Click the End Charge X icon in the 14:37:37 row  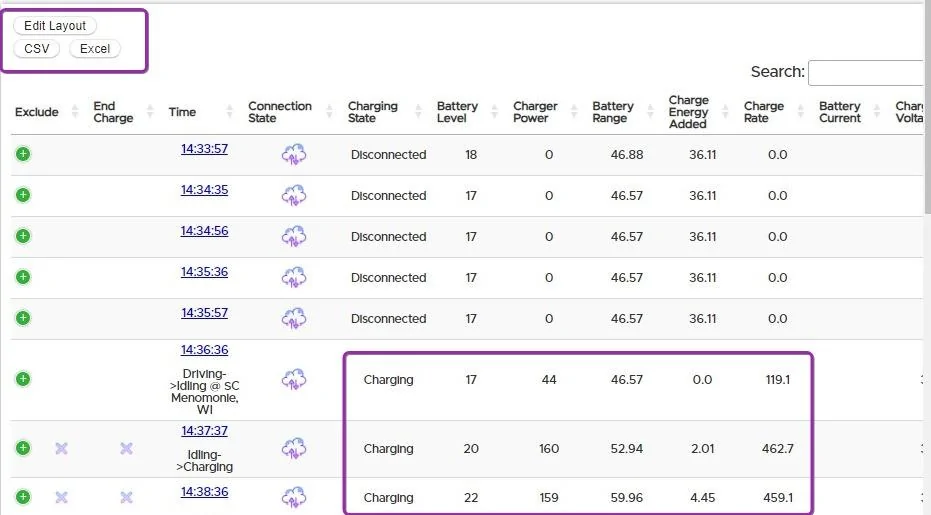[126, 448]
